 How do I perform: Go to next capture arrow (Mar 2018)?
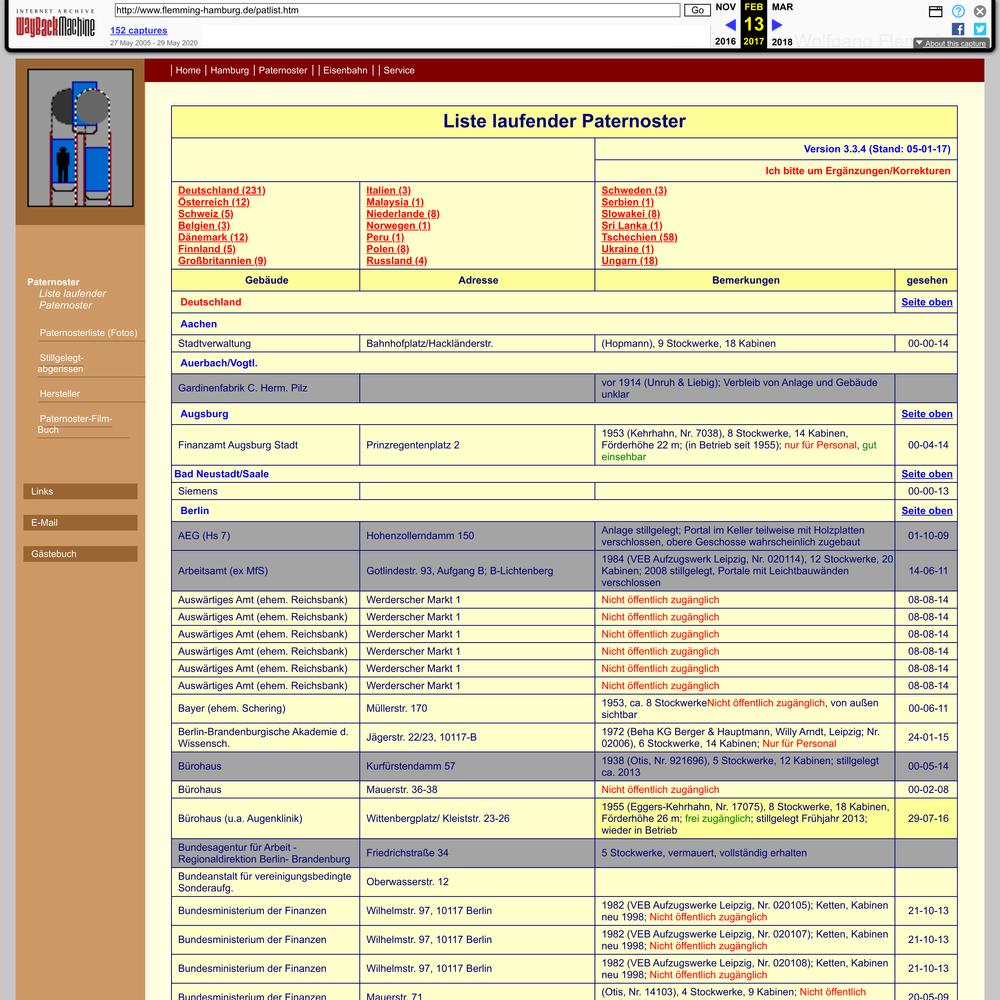[x=777, y=25]
